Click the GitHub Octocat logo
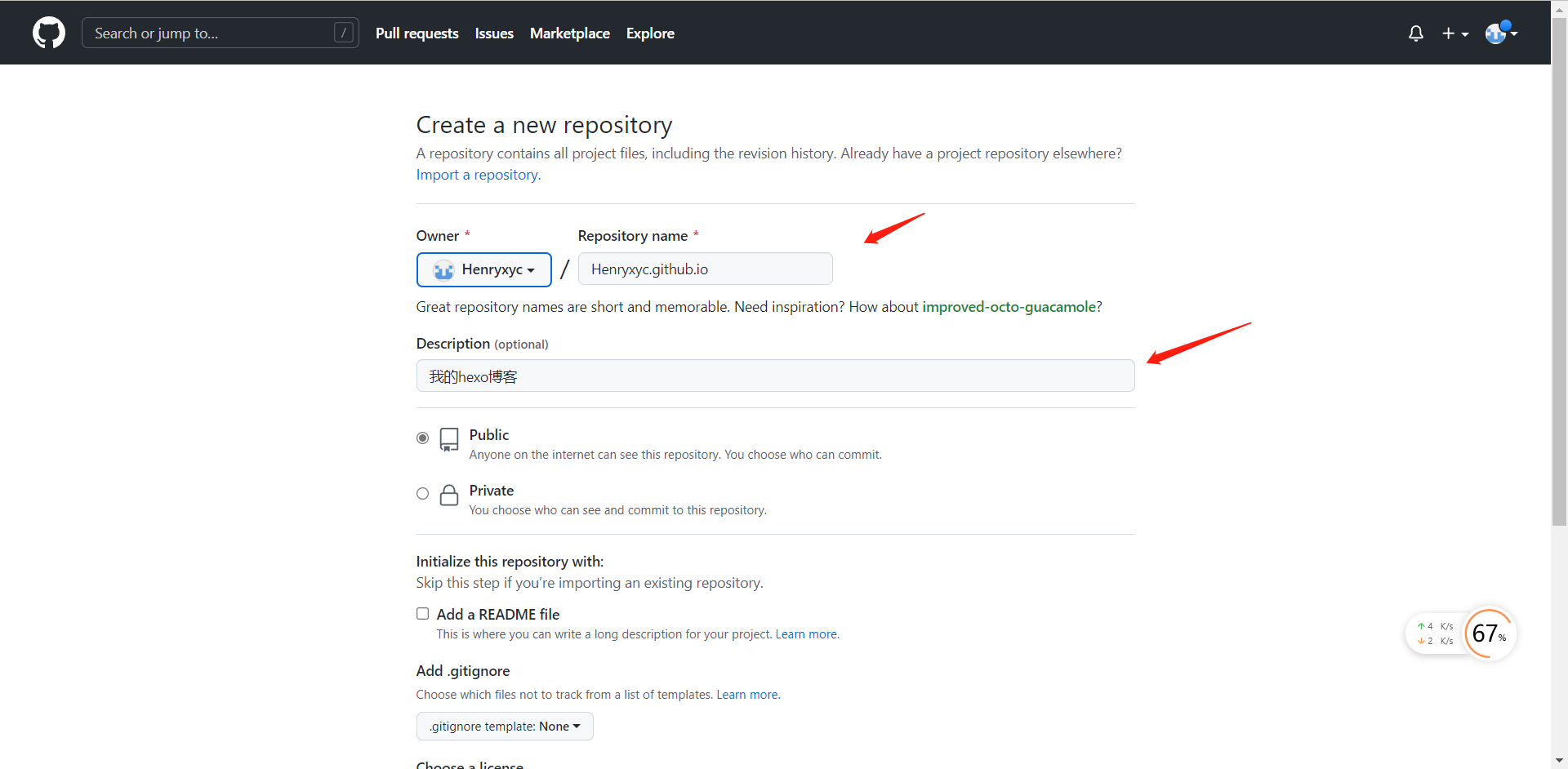 coord(49,33)
